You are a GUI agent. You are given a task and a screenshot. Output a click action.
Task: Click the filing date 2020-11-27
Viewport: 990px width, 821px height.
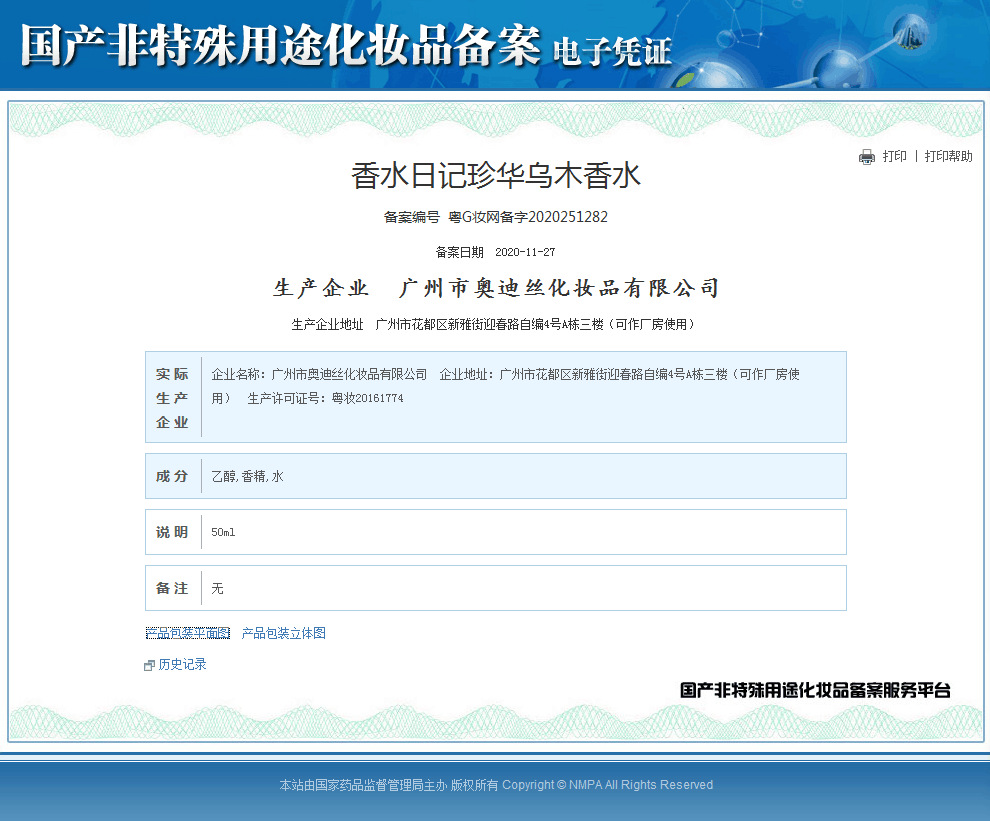525,252
